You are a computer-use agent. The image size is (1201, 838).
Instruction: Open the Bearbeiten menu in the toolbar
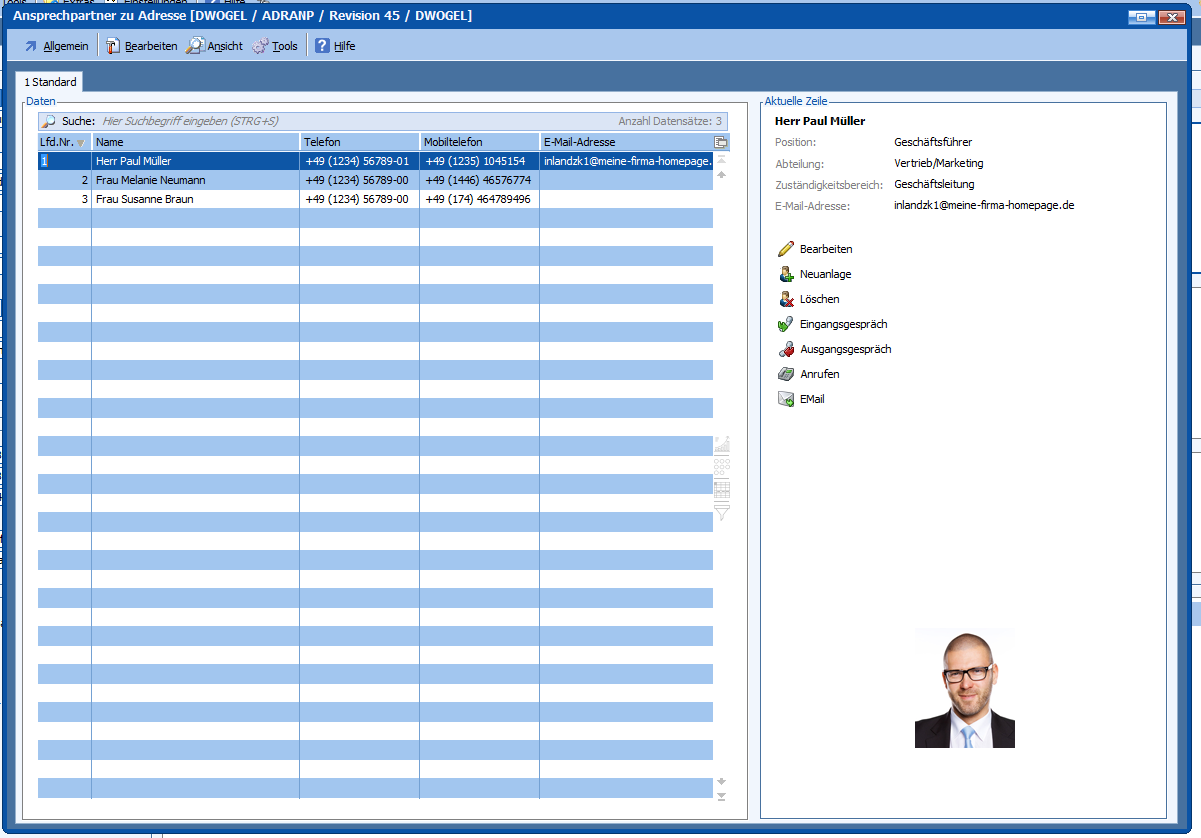pos(142,46)
